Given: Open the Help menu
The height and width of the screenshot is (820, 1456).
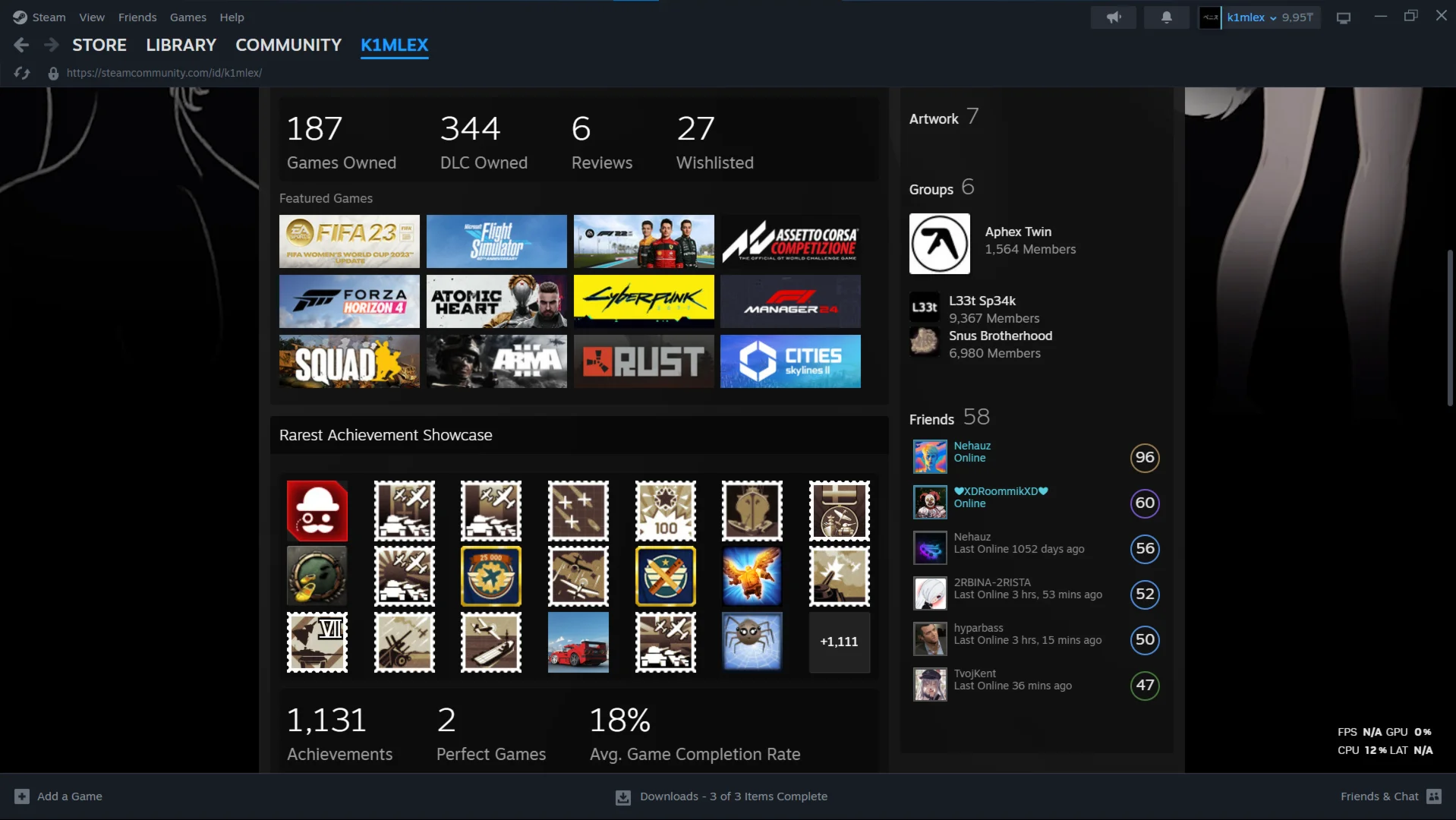Looking at the screenshot, I should (232, 17).
